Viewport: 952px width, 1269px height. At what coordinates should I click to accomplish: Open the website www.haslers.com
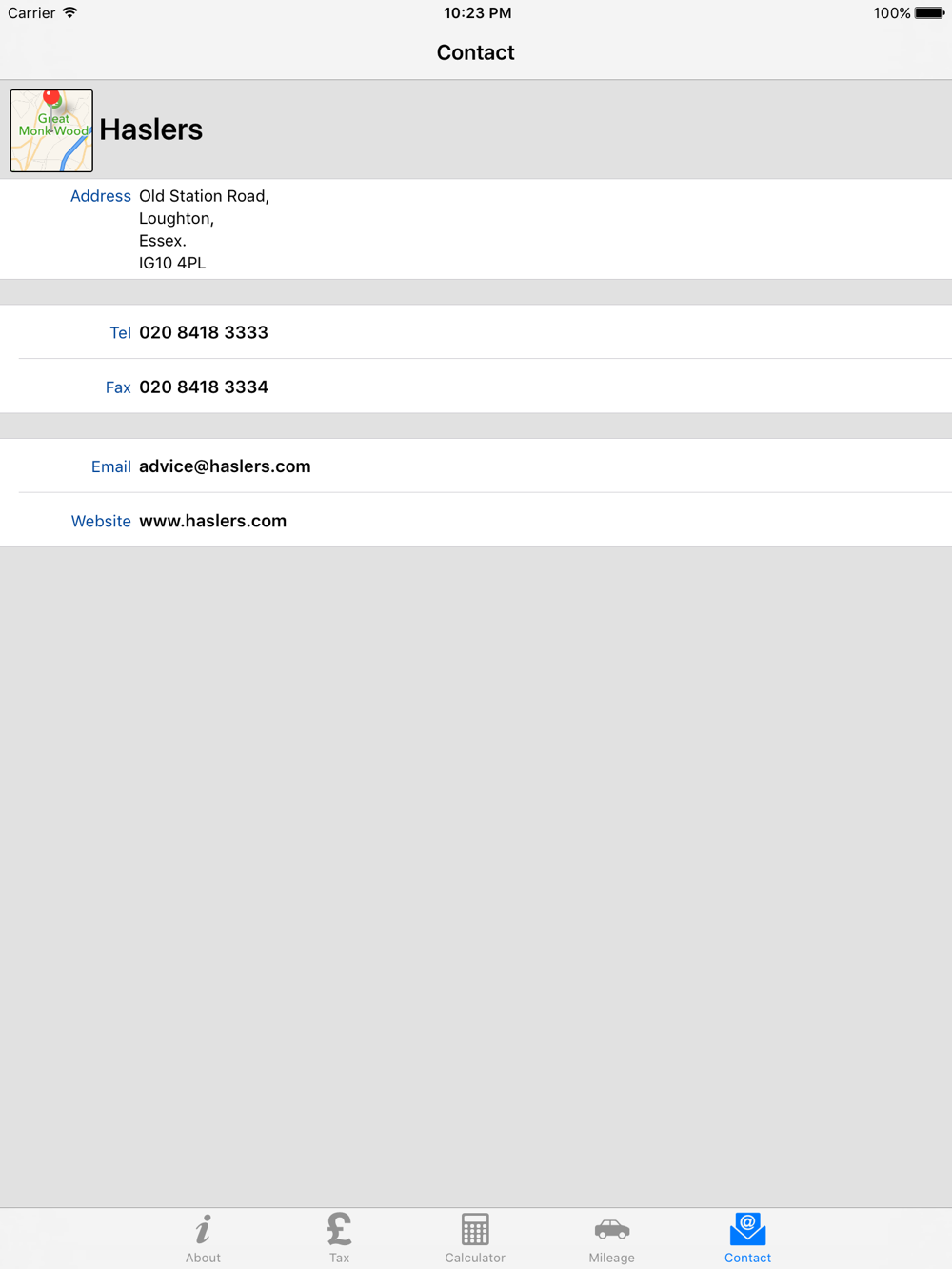click(x=212, y=521)
